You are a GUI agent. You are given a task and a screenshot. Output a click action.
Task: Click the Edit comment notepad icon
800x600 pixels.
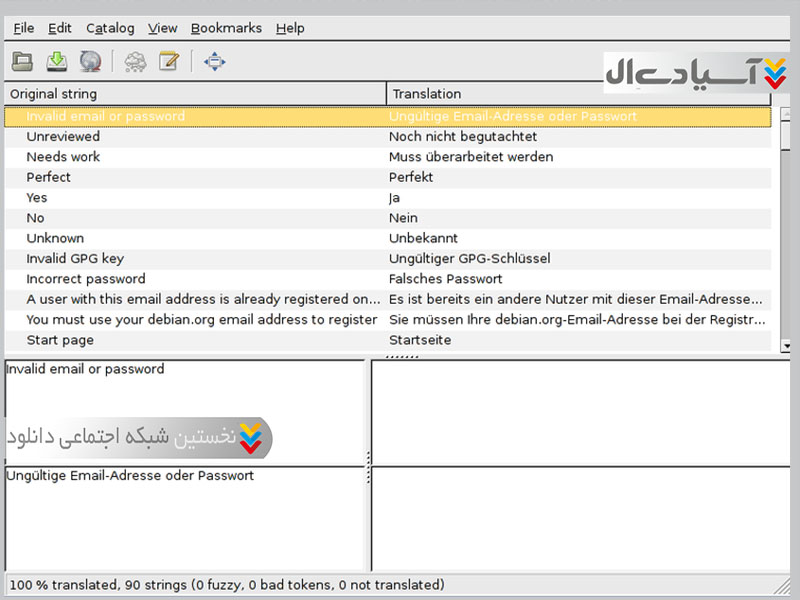[x=169, y=62]
